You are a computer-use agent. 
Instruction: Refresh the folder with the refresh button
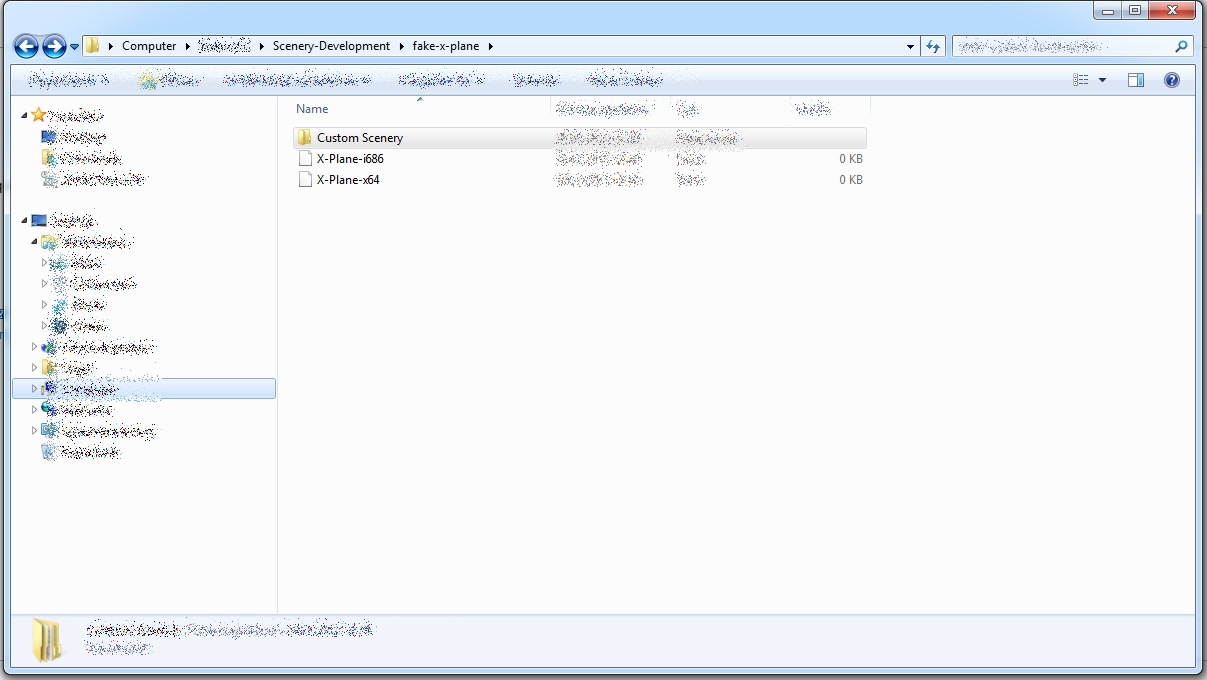pos(933,46)
